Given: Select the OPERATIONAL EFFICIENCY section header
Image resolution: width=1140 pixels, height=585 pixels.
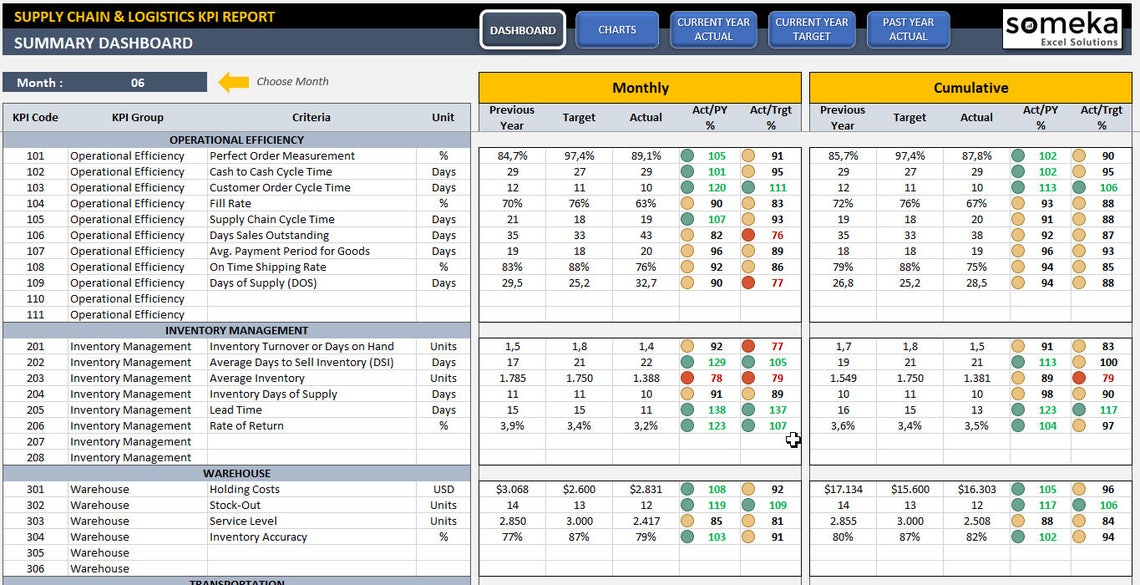Looking at the screenshot, I should click(x=236, y=140).
